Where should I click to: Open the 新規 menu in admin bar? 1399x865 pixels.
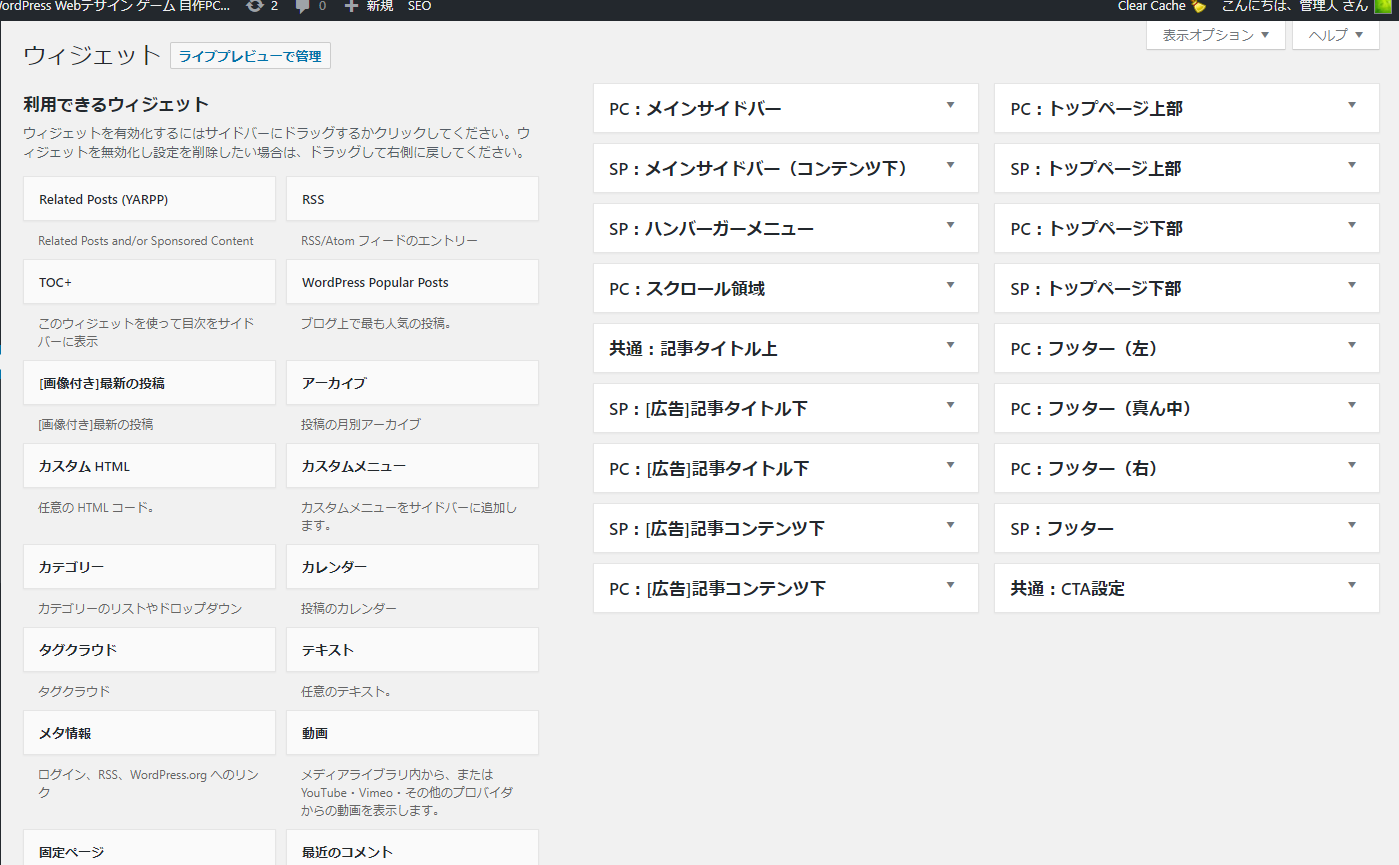coord(379,6)
